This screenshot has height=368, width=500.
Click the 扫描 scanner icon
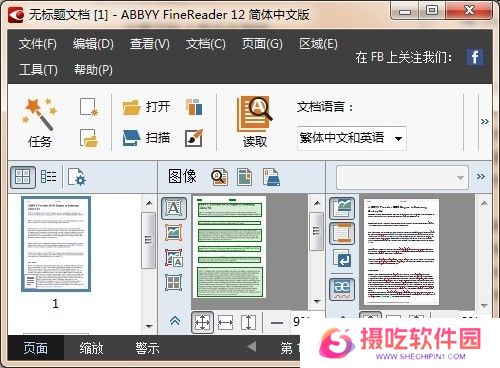131,138
